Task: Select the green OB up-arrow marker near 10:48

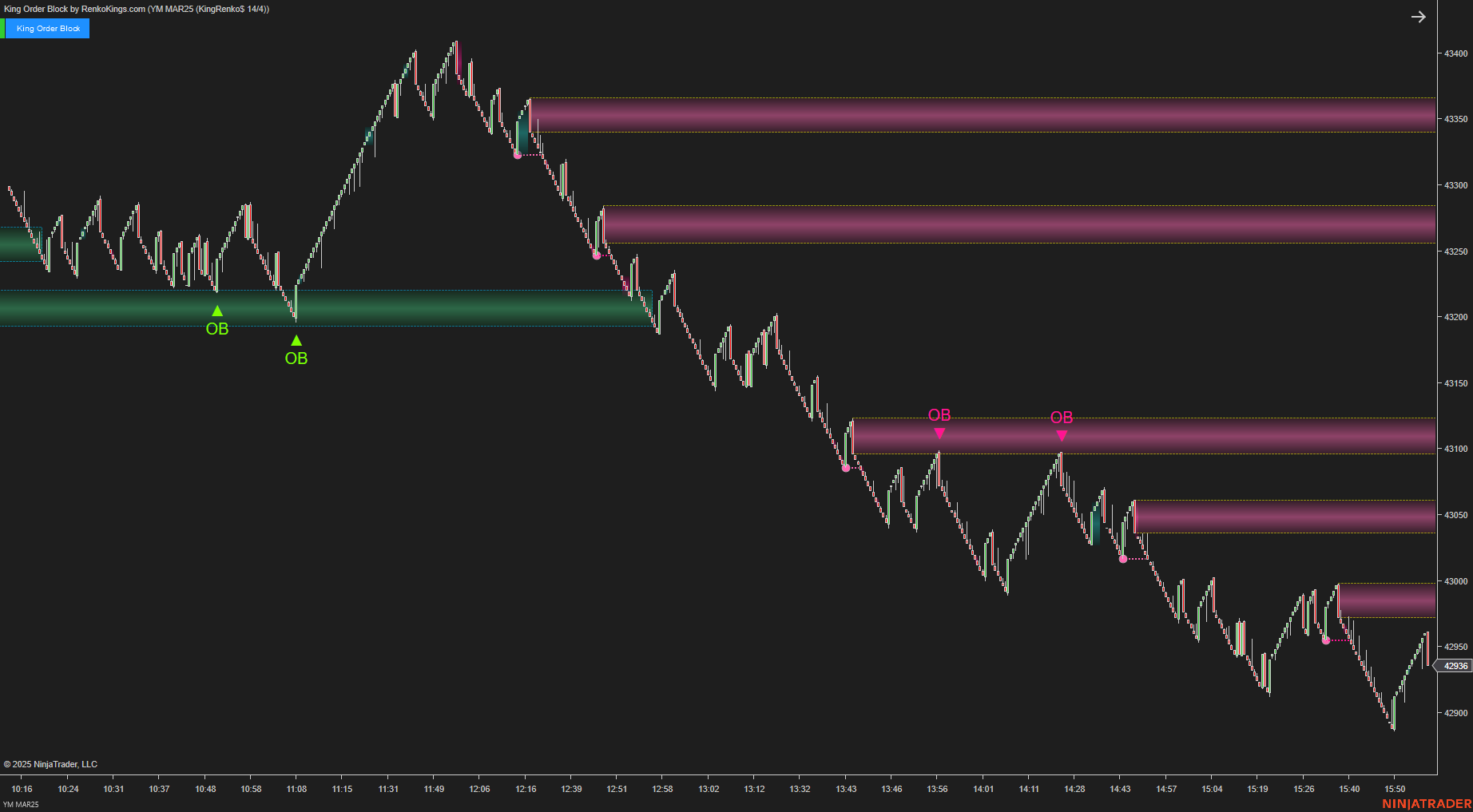Action: click(217, 310)
